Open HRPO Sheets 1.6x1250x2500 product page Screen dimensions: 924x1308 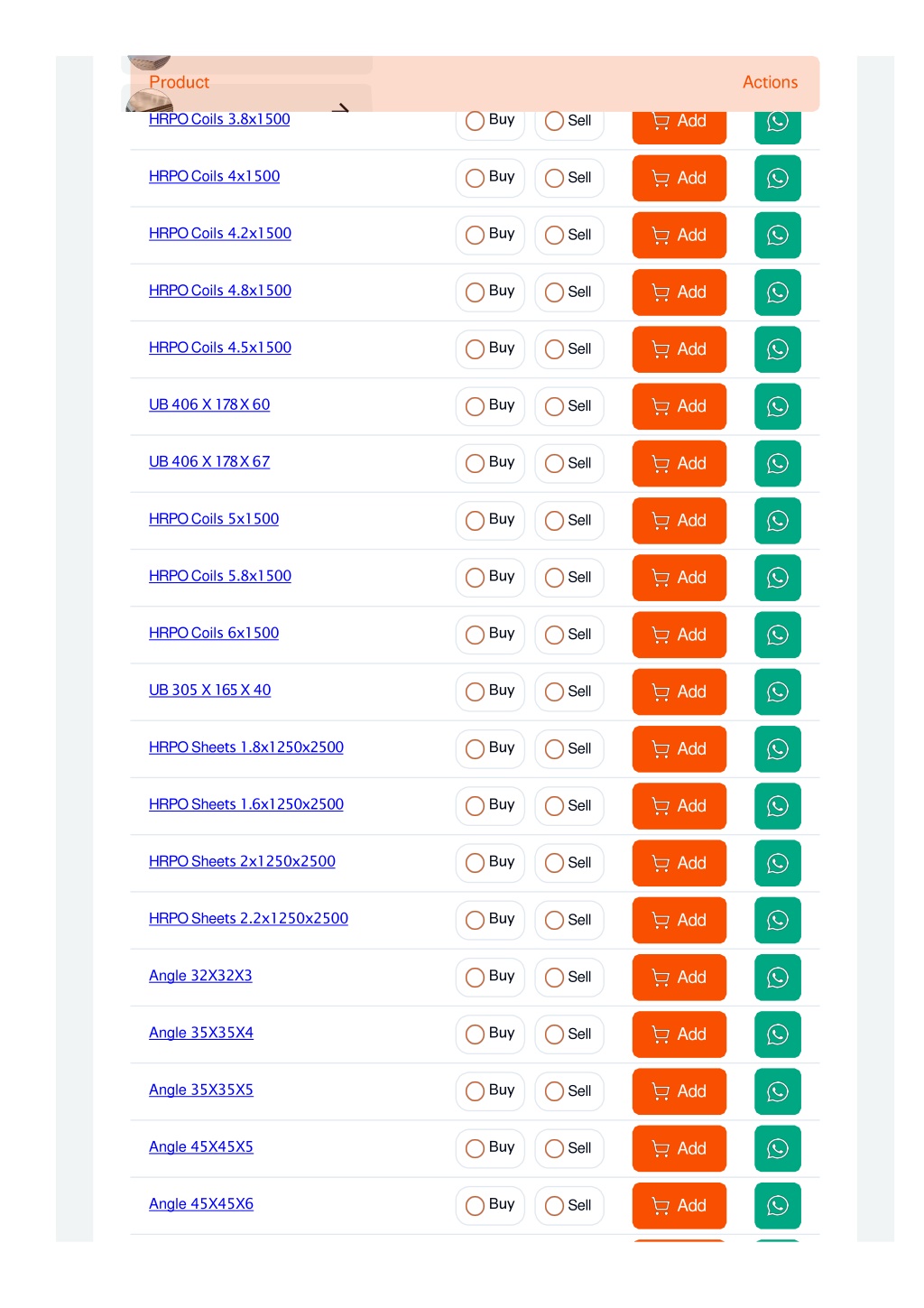pos(246,804)
